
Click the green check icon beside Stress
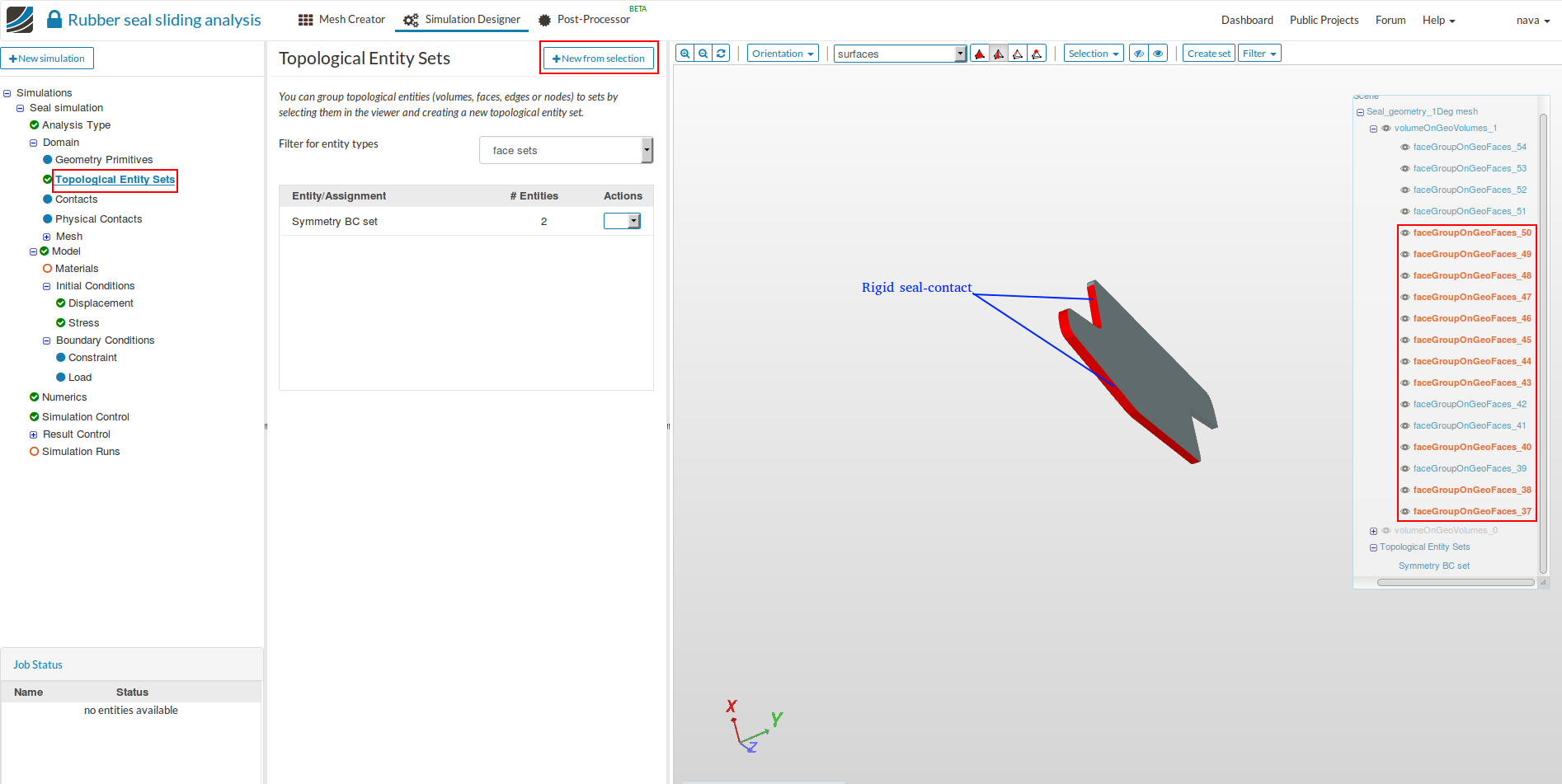[61, 323]
